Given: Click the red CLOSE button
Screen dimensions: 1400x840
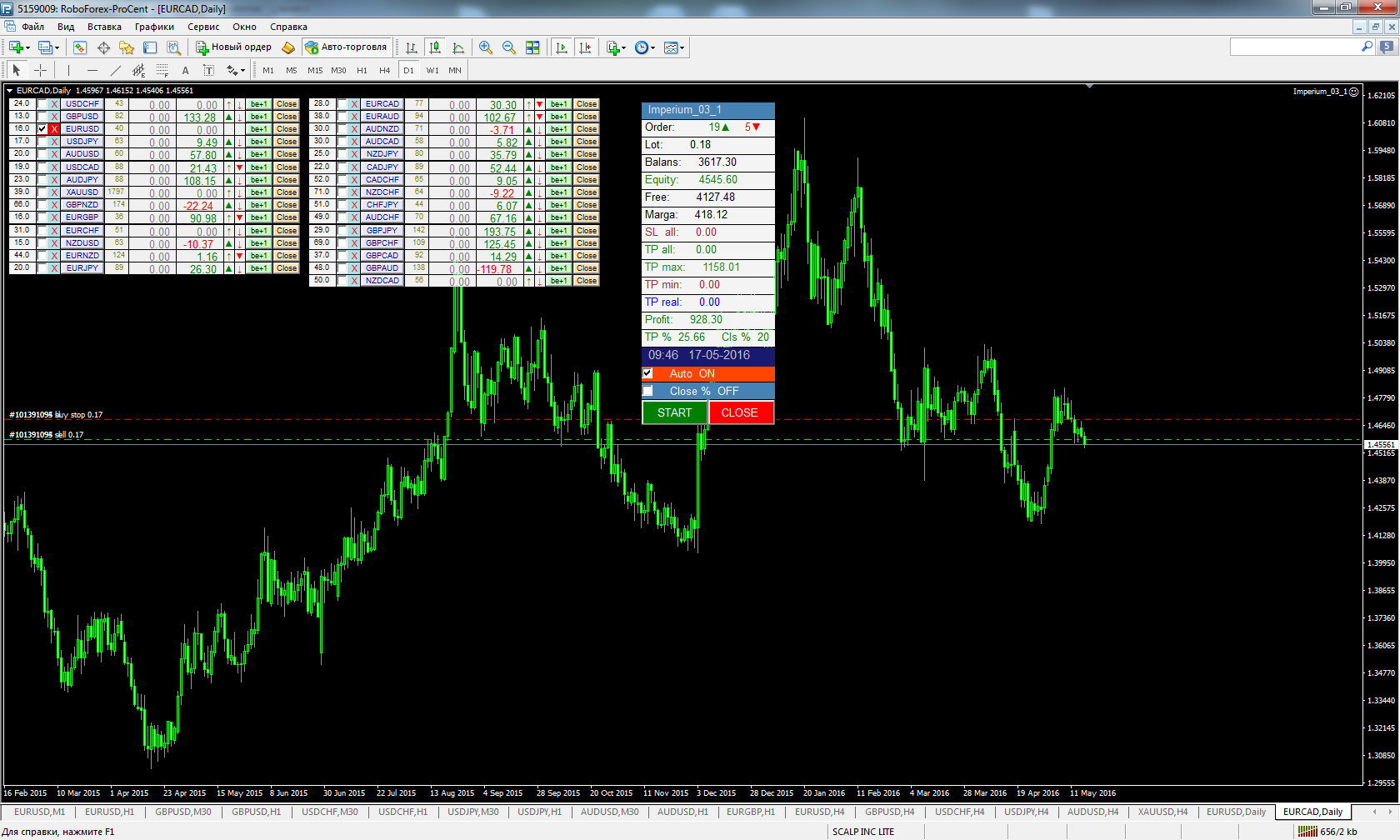Looking at the screenshot, I should tap(740, 412).
